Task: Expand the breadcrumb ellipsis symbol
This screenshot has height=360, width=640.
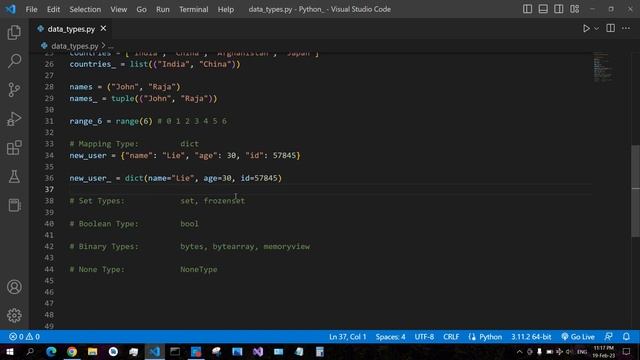Action: pos(111,46)
